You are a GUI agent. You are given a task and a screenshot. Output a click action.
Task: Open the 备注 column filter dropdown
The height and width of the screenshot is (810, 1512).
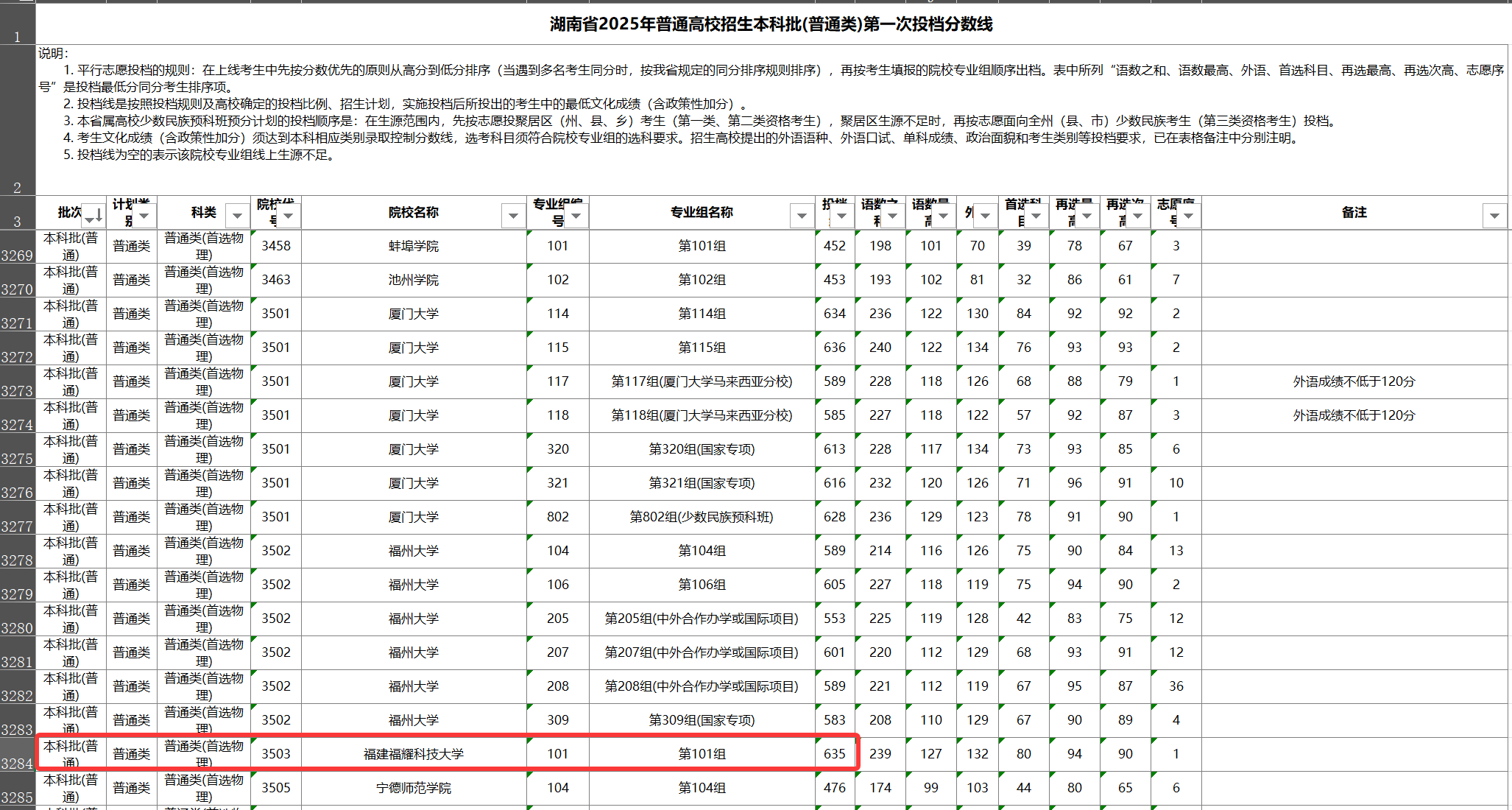(x=1494, y=216)
